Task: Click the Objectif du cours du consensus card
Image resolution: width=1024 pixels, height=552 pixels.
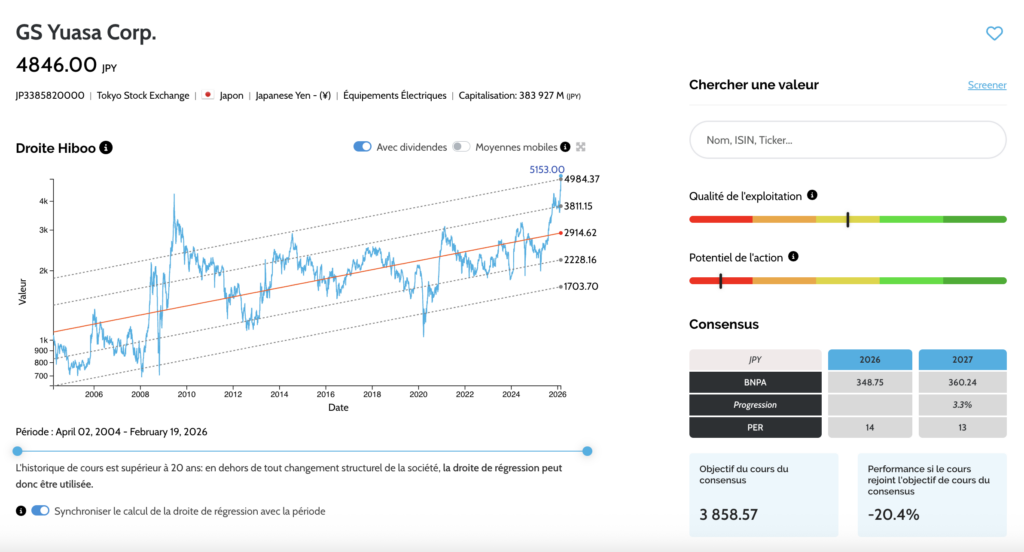Action: 764,496
